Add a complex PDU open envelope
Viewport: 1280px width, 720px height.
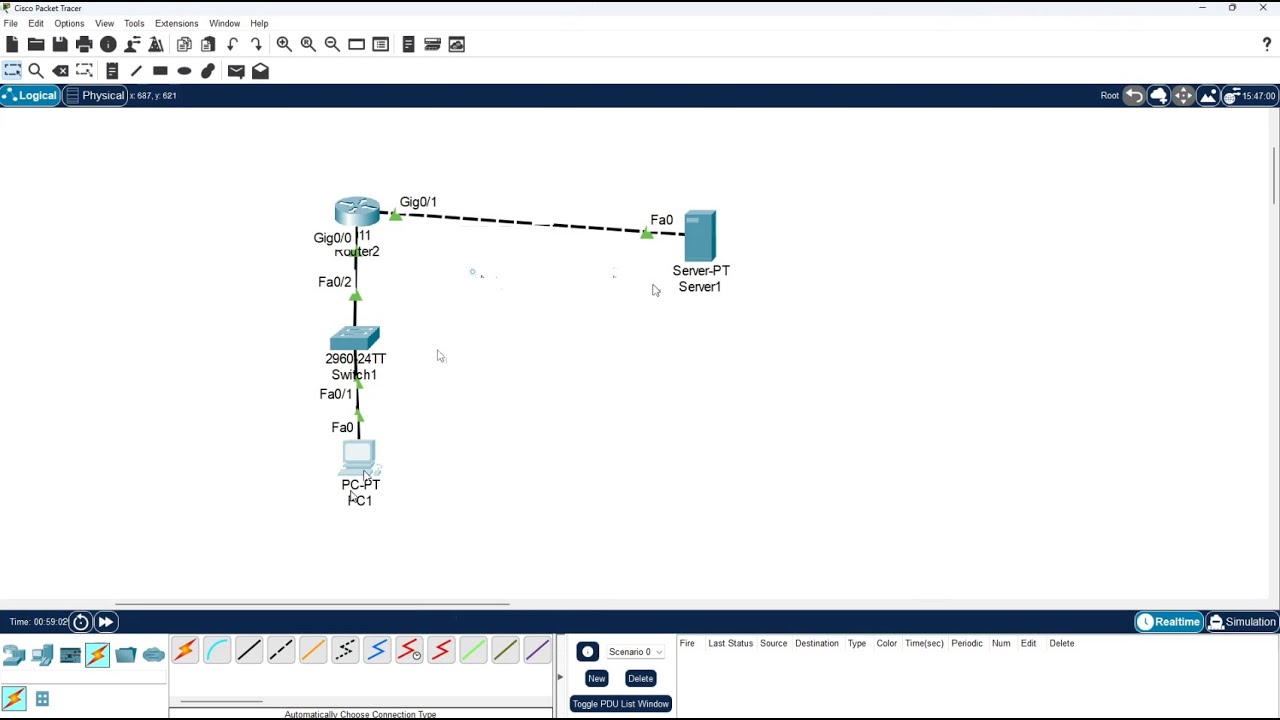(x=260, y=71)
